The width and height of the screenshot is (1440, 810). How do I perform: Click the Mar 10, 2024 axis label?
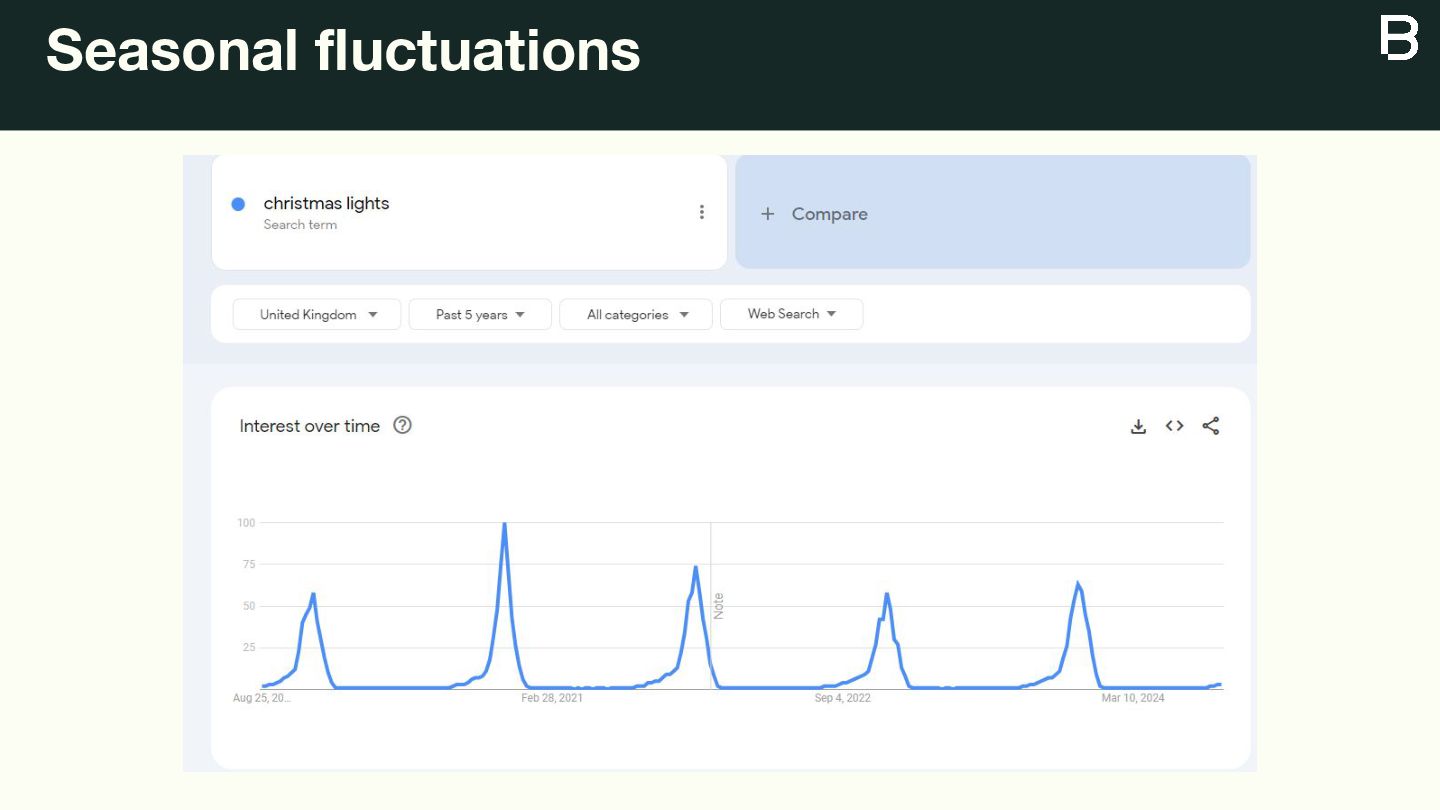point(1133,698)
